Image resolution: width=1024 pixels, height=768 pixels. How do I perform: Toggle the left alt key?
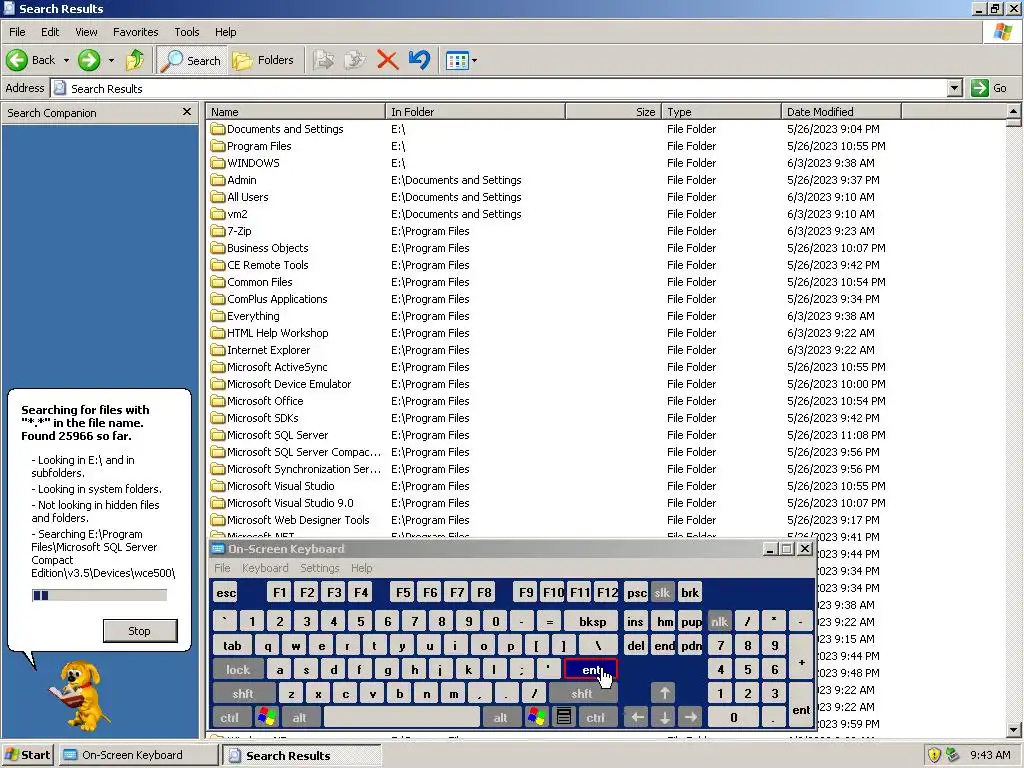pos(299,718)
